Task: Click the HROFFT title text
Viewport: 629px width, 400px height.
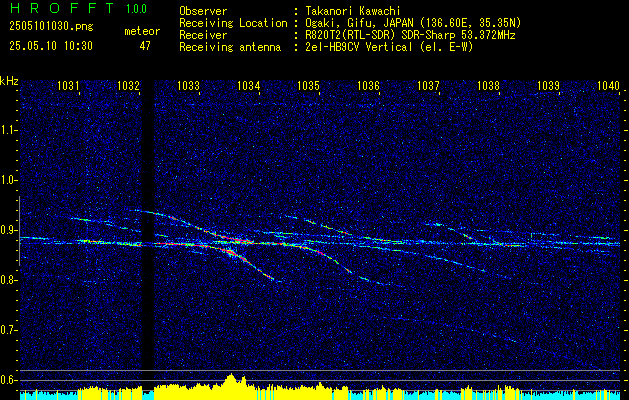Action: click(62, 8)
